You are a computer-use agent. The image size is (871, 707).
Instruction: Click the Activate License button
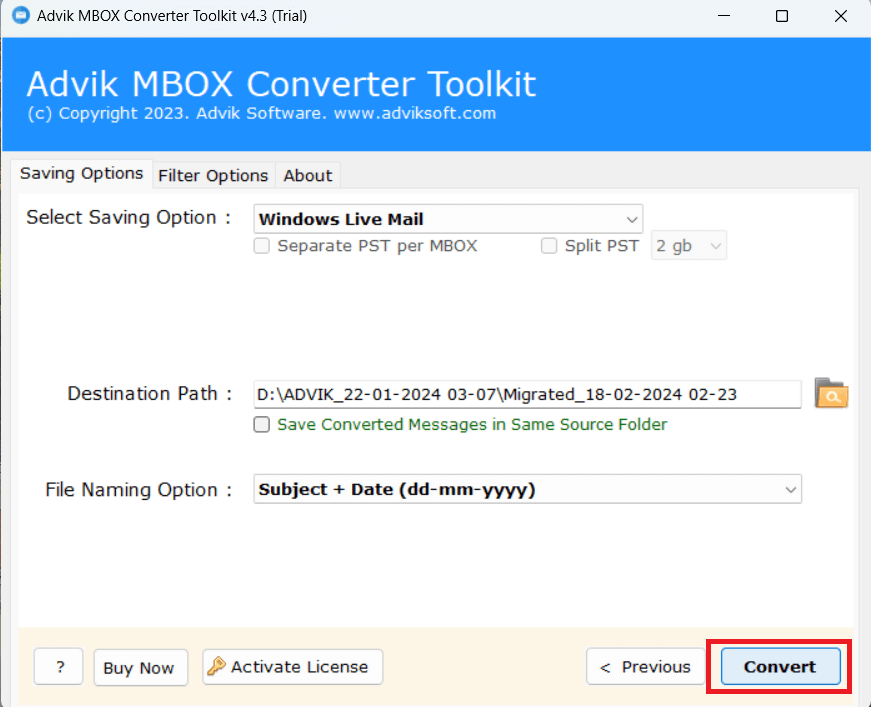(x=293, y=666)
